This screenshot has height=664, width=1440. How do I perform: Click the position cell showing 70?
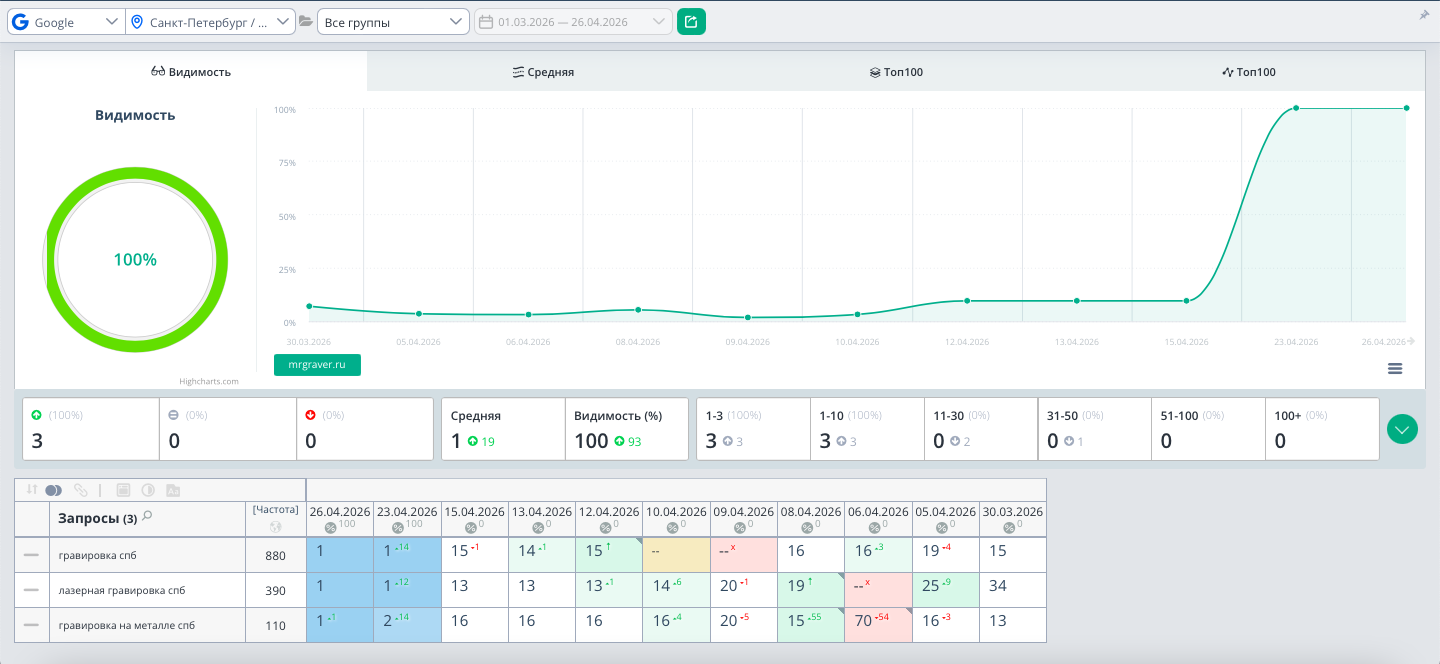pos(878,625)
